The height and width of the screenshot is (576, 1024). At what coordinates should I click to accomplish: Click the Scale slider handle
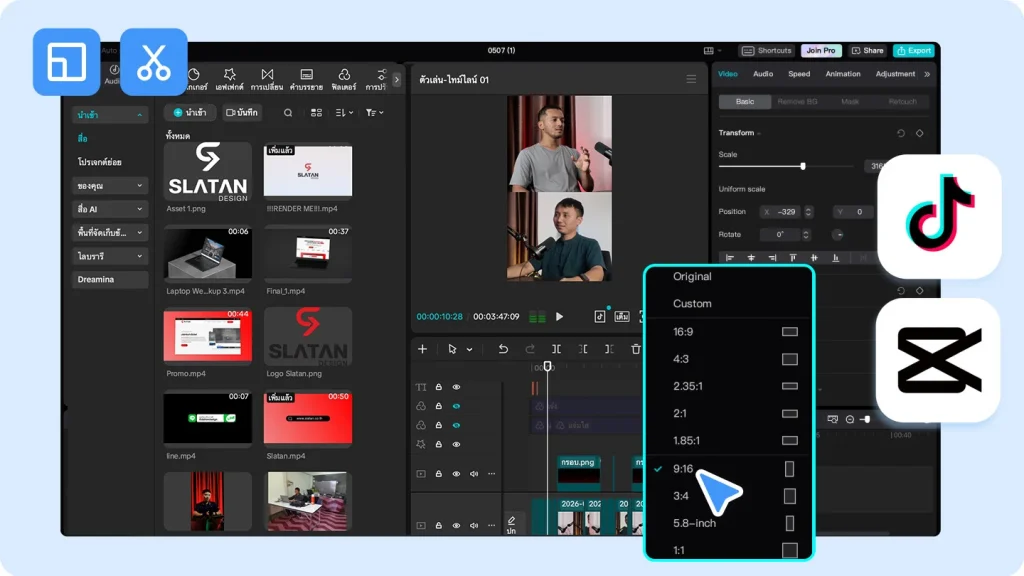[x=803, y=167]
